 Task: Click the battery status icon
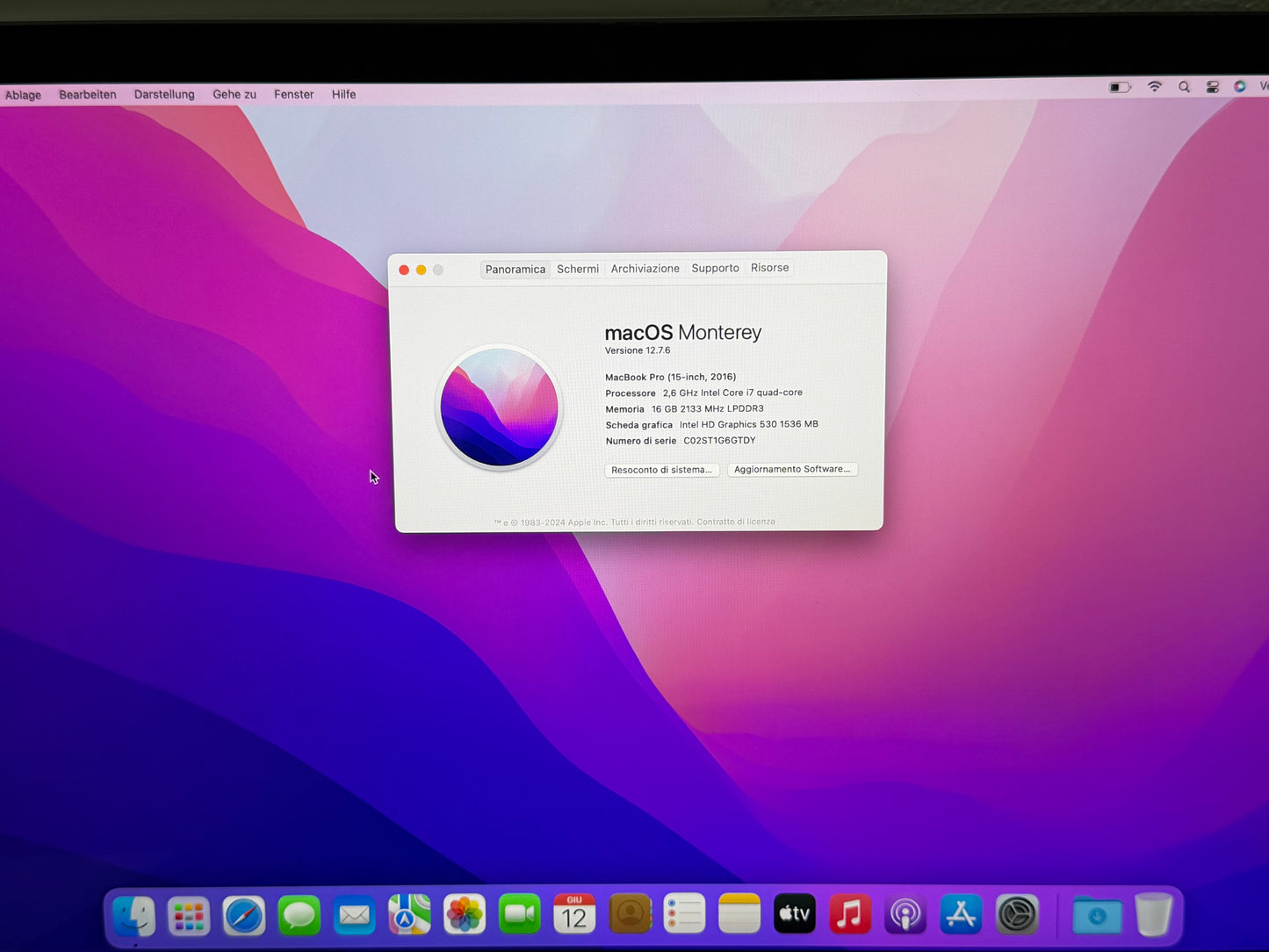tap(1120, 87)
